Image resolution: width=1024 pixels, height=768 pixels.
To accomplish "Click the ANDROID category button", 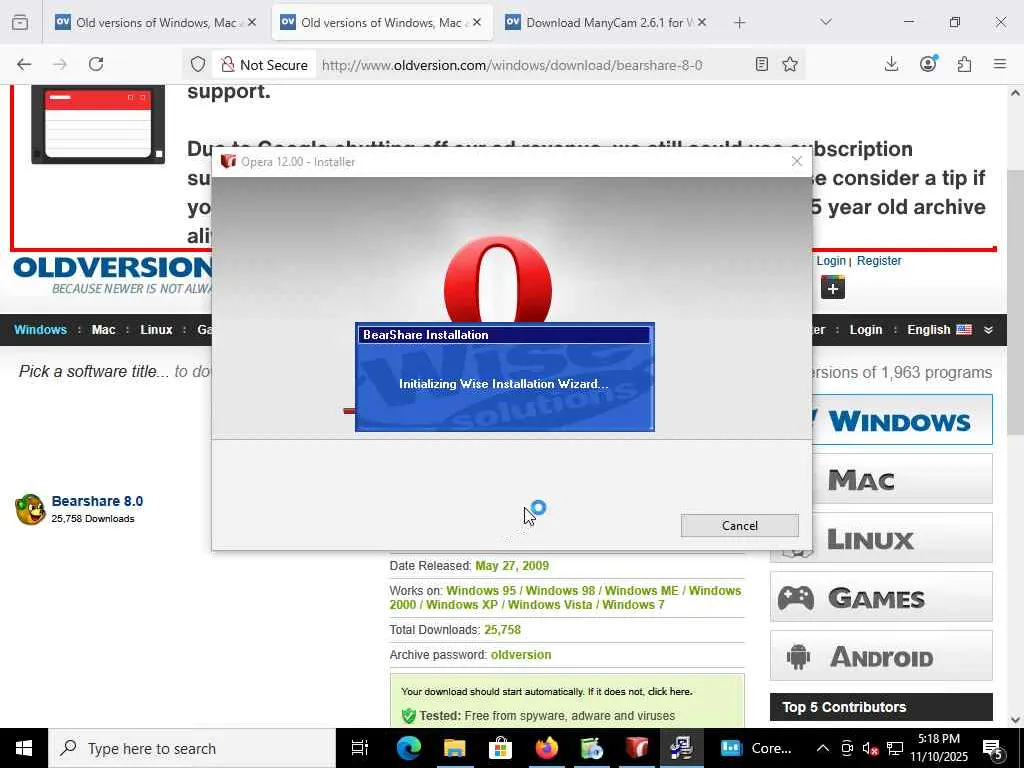I will click(881, 656).
